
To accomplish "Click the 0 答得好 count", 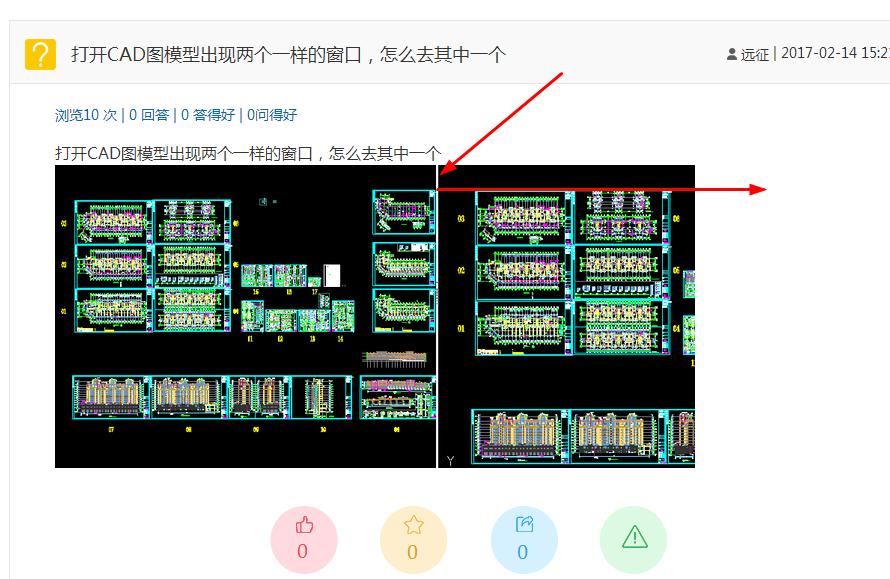I will pos(208,115).
